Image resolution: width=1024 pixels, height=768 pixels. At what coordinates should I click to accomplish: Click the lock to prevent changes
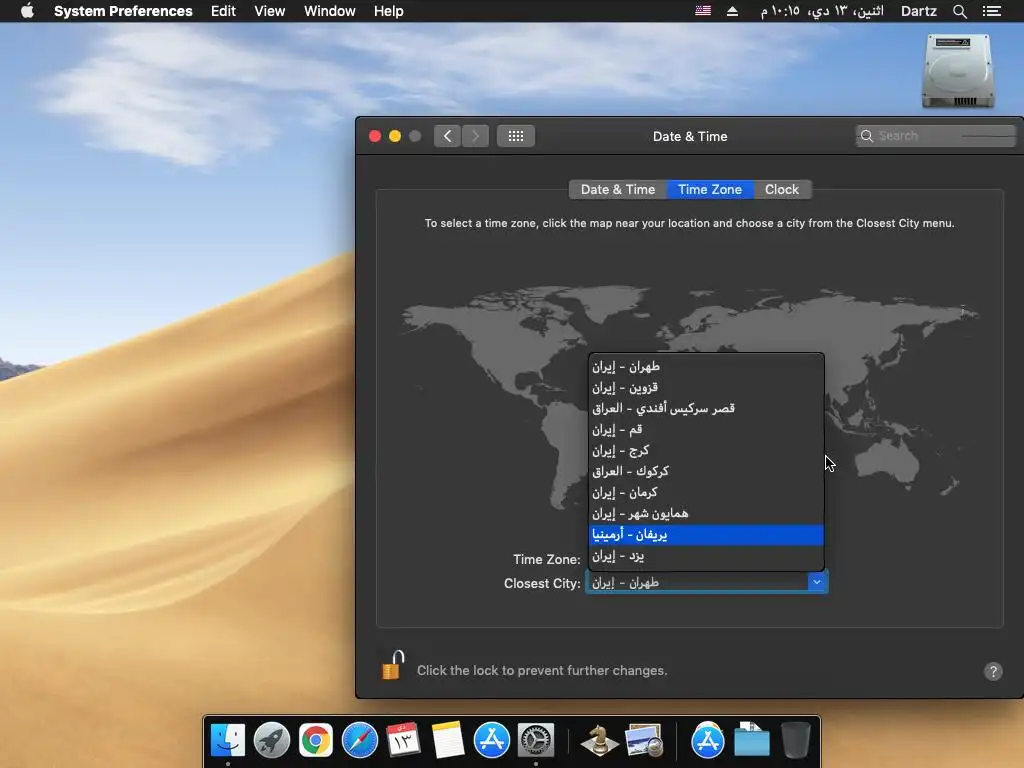pyautogui.click(x=393, y=666)
